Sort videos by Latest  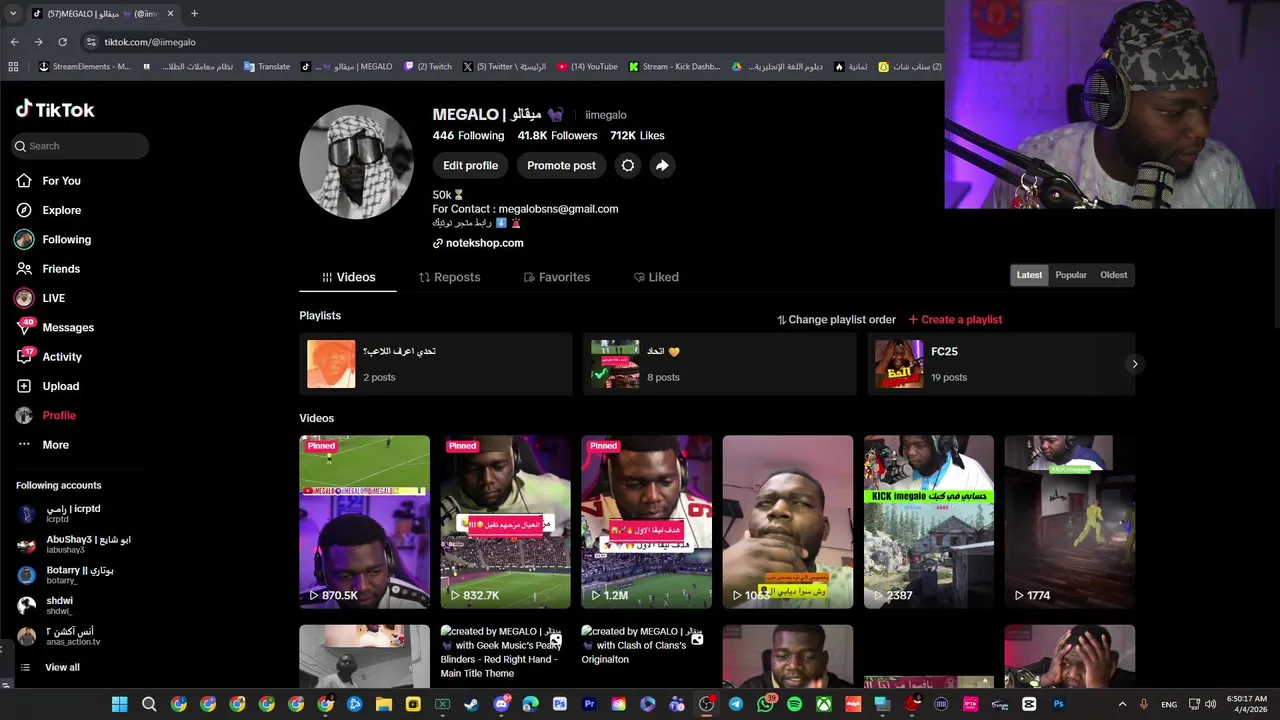tap(1029, 275)
